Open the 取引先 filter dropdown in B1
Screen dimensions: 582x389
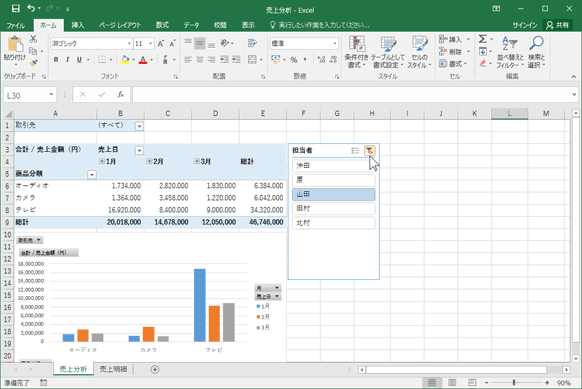click(x=139, y=126)
